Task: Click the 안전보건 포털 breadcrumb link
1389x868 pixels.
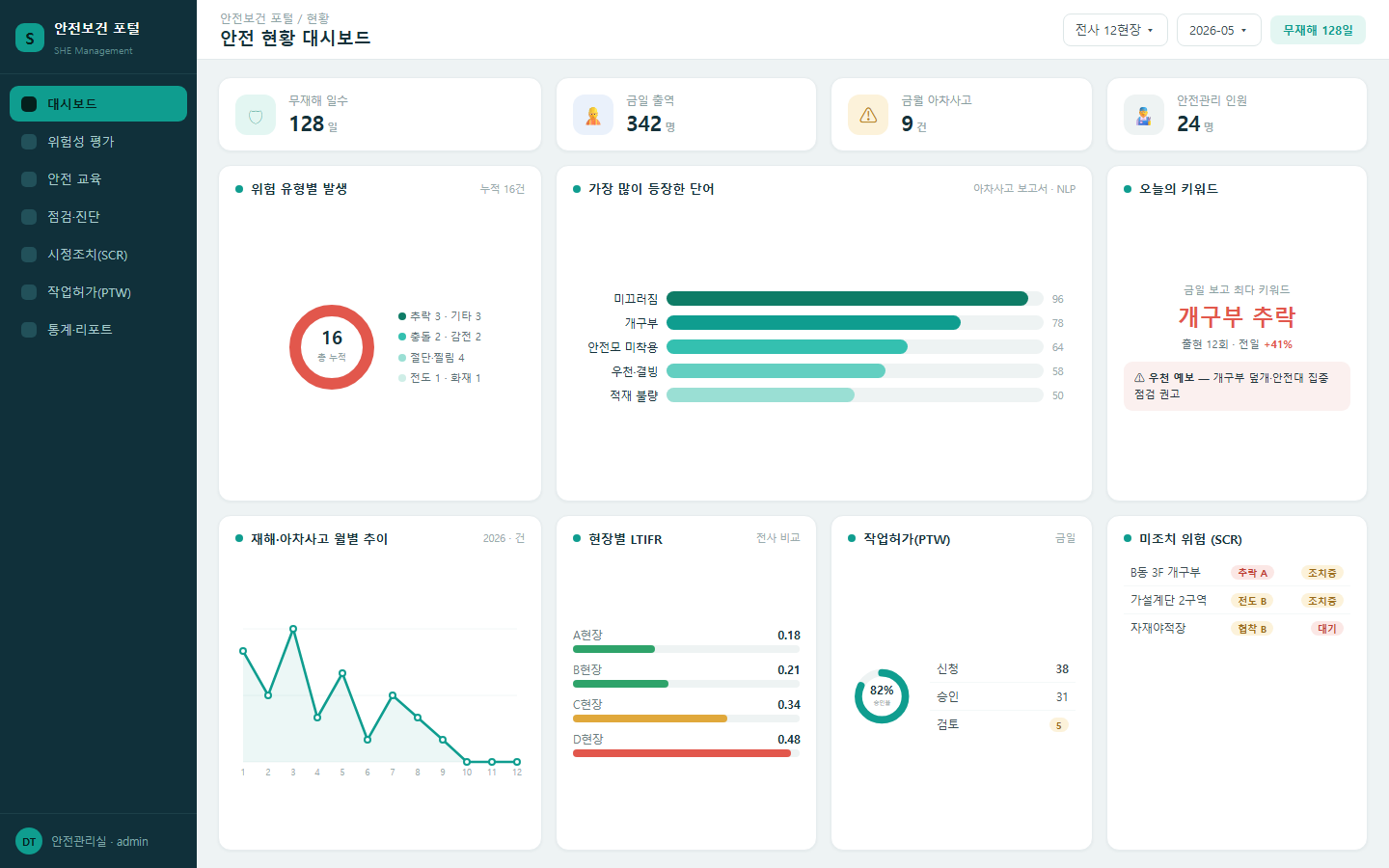Action: click(x=257, y=18)
